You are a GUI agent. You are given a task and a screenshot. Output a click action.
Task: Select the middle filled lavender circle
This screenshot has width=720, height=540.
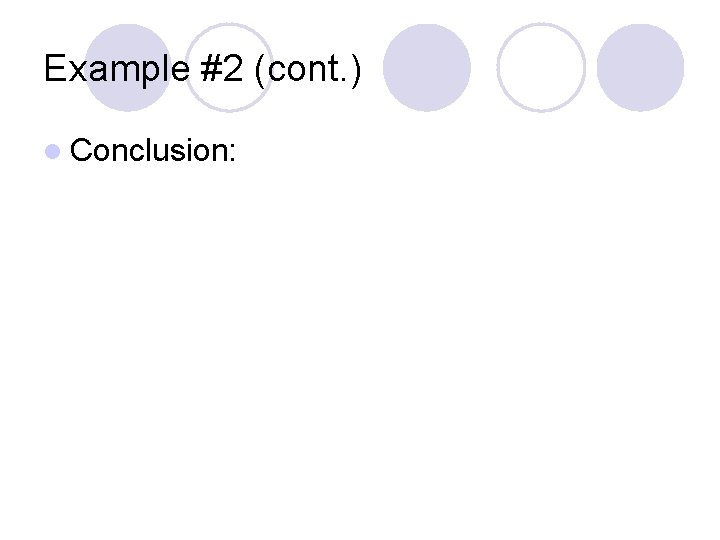pos(427,67)
